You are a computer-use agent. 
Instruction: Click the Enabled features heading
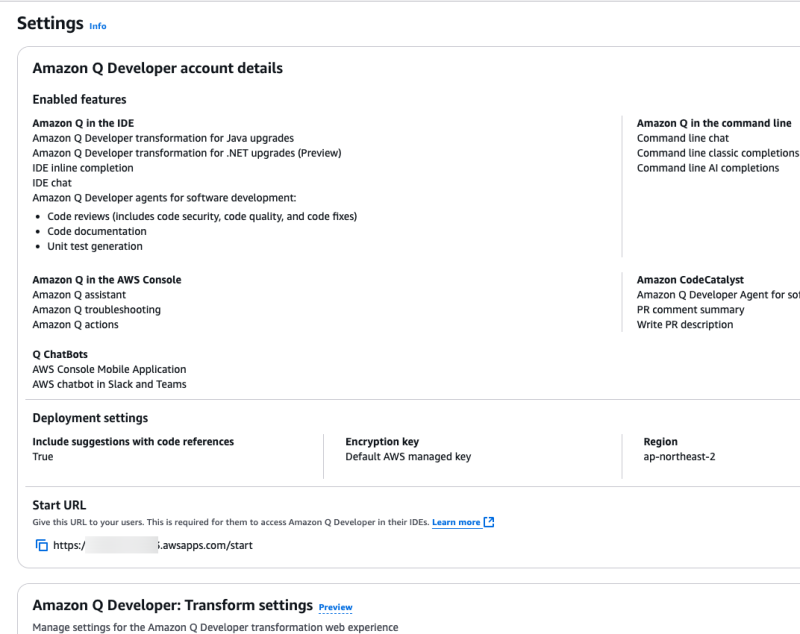79,100
